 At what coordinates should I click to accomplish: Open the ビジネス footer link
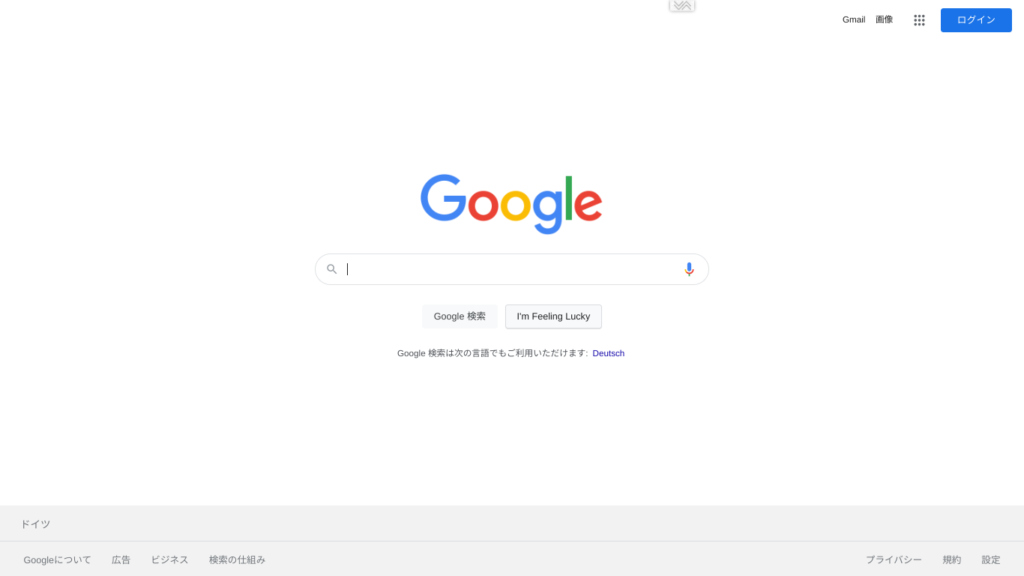pos(170,560)
